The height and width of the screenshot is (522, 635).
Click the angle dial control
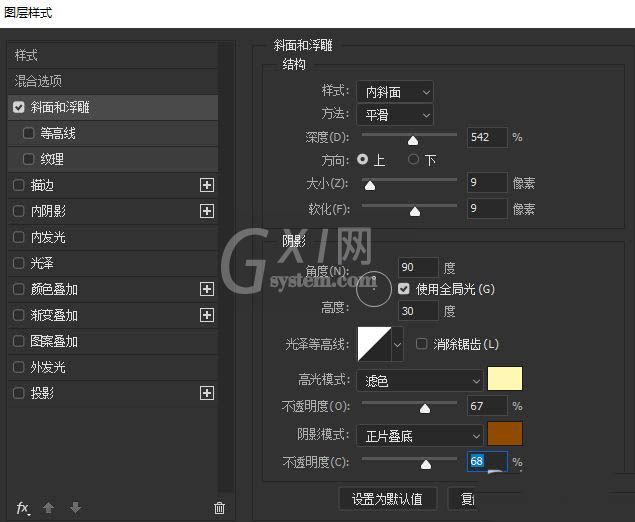[373, 289]
